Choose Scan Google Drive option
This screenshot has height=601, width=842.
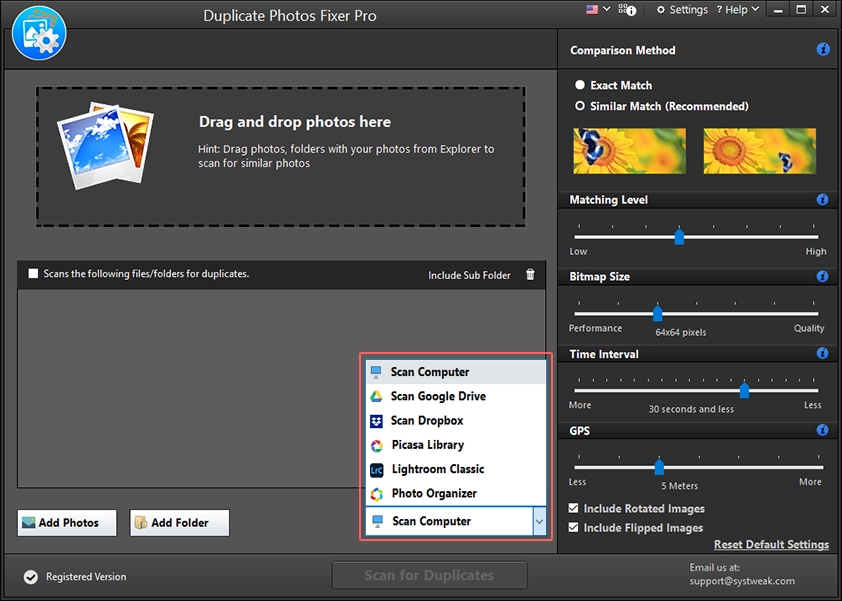click(456, 396)
